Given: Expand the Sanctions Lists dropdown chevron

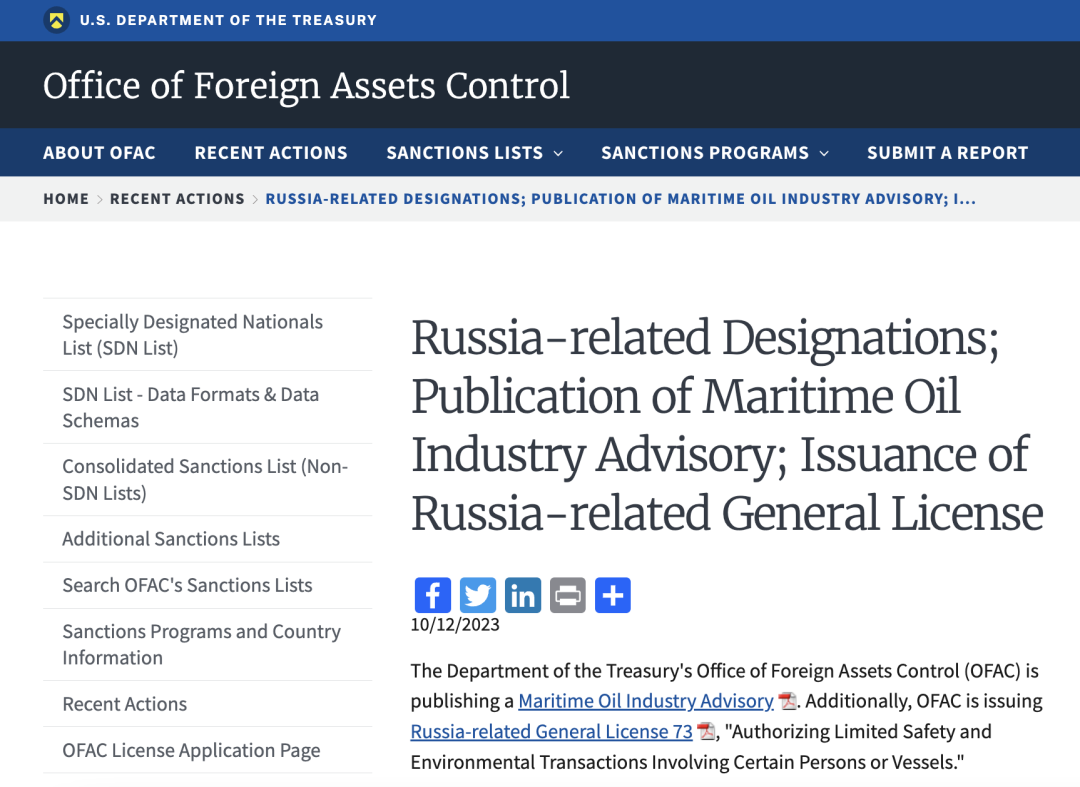Looking at the screenshot, I should coord(559,154).
